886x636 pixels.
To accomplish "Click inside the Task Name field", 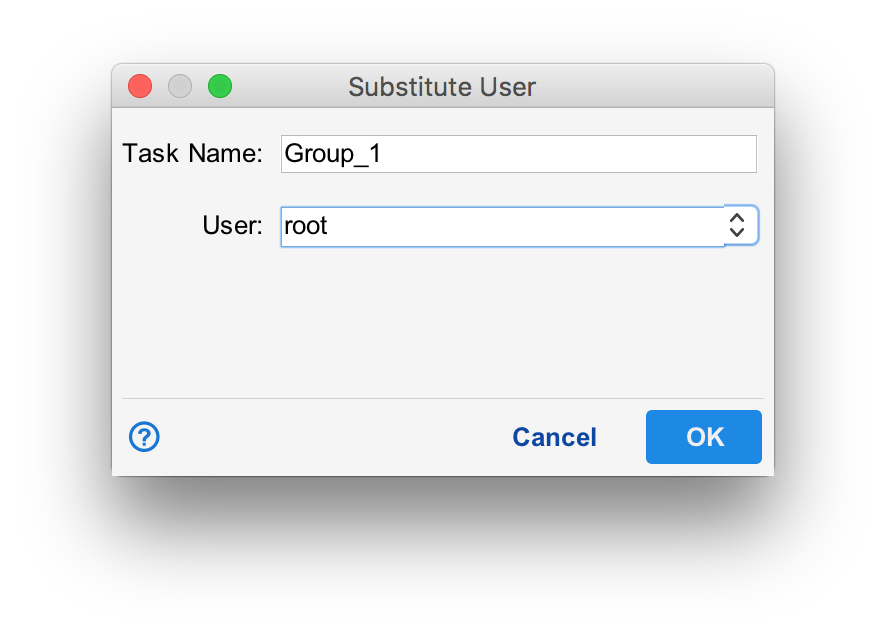I will pyautogui.click(x=518, y=153).
